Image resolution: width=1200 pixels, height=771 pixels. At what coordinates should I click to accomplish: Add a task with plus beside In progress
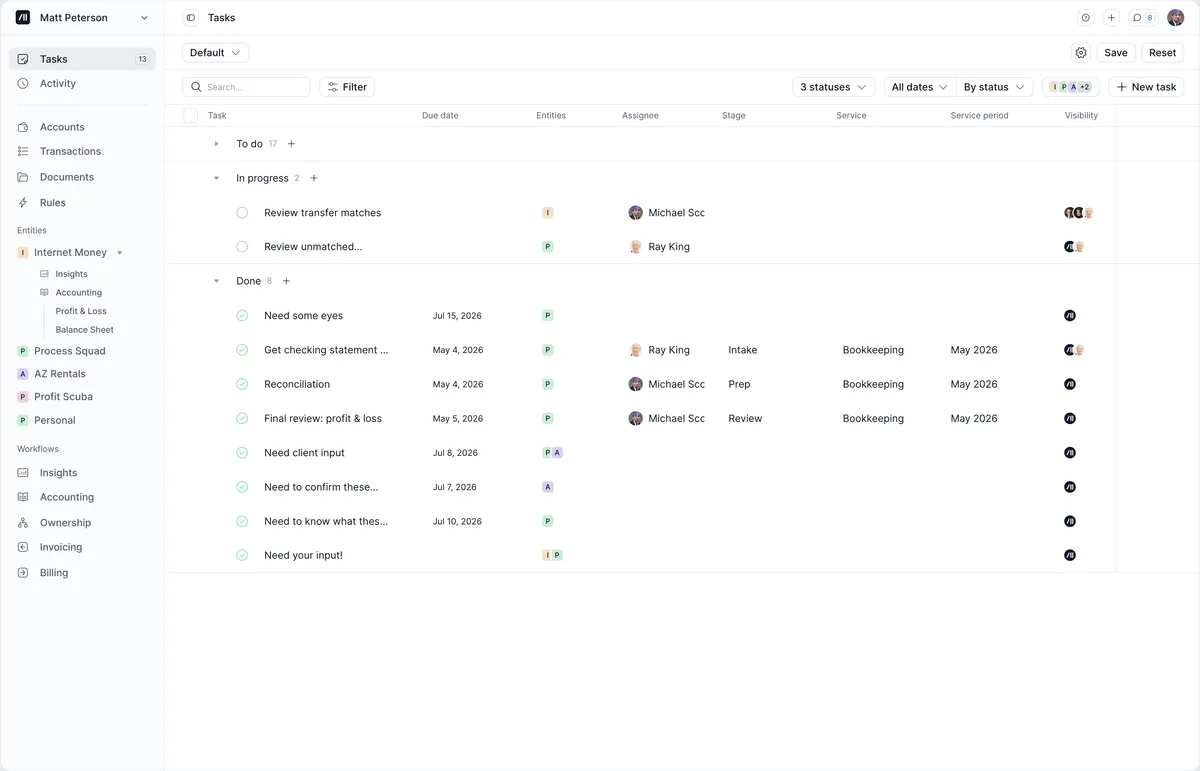pos(314,178)
